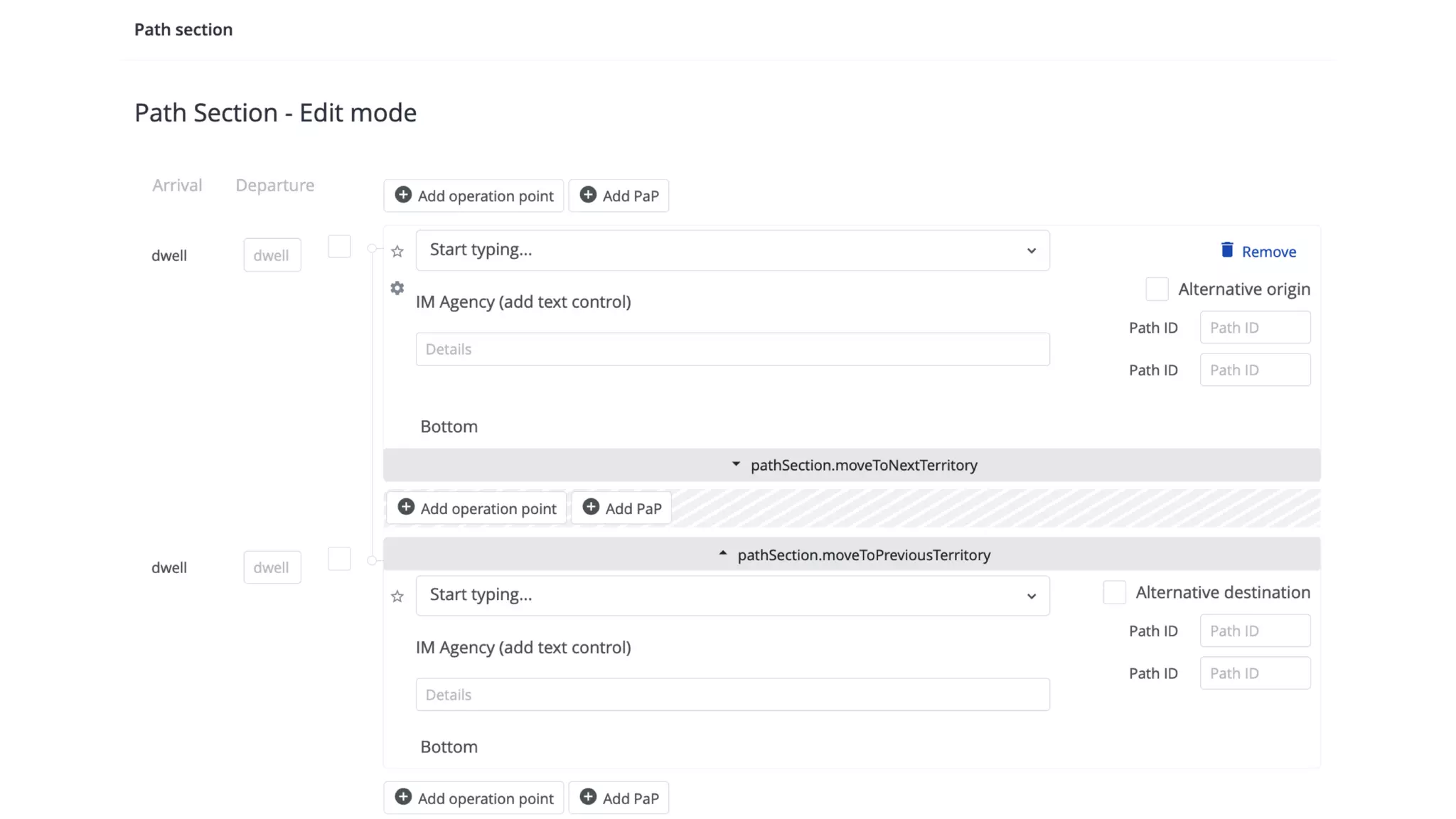1456x819 pixels.
Task: Click plus icon on bottom Add operation point
Action: click(403, 797)
